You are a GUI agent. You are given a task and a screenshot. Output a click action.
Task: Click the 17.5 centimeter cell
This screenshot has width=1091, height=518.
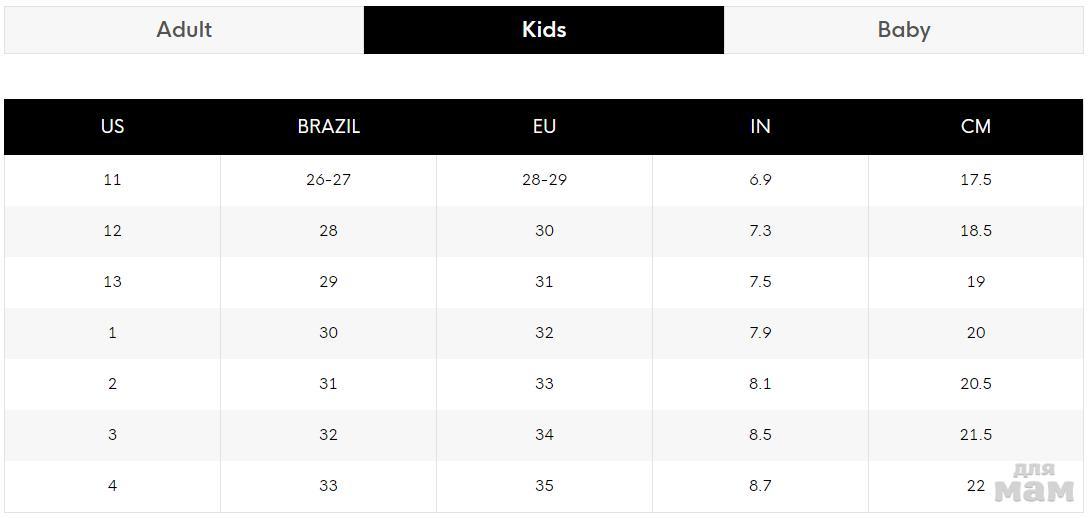976,180
